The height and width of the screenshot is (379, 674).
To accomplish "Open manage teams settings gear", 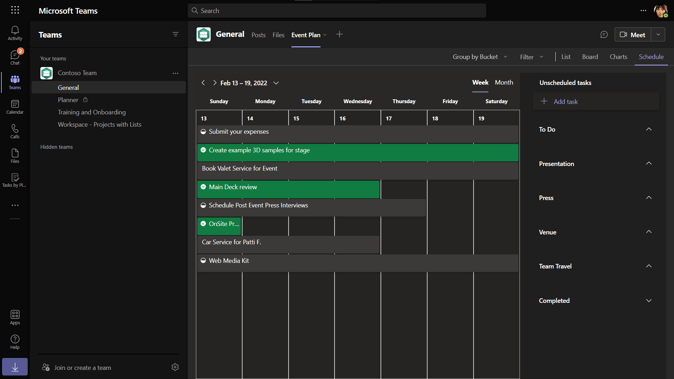I will pyautogui.click(x=175, y=367).
